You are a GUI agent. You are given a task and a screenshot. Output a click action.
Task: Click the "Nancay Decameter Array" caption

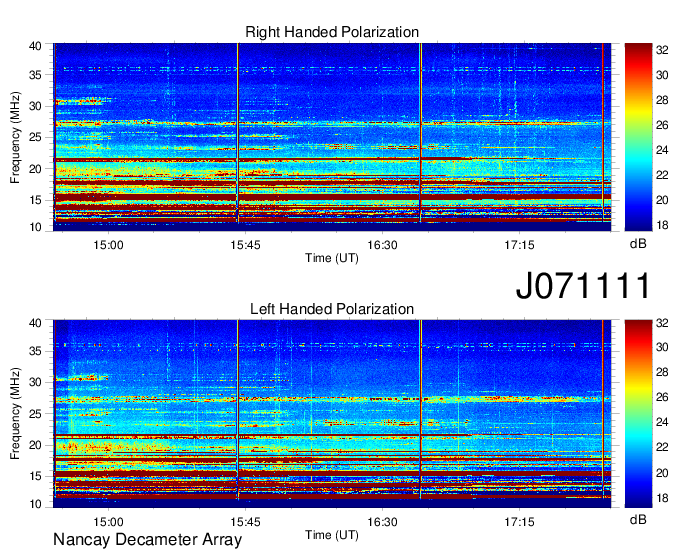coord(147,539)
